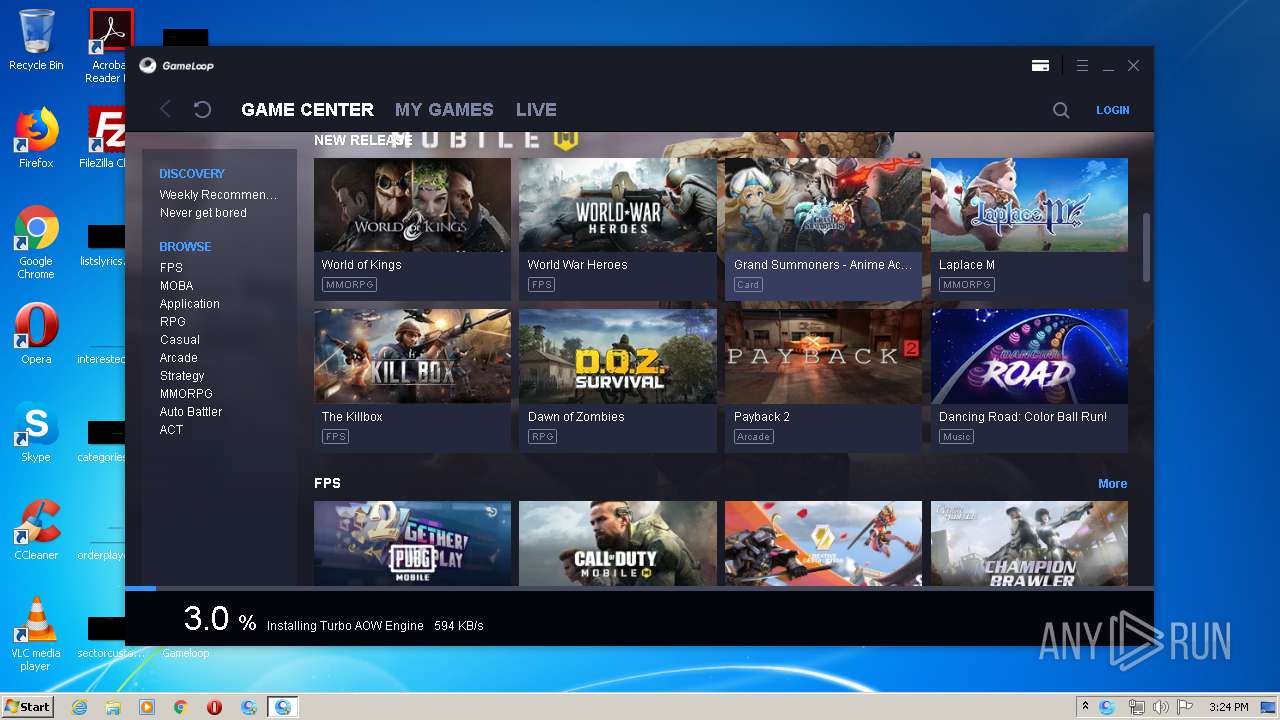Open Opera taskbar icon
1280x720 pixels.
pos(214,707)
